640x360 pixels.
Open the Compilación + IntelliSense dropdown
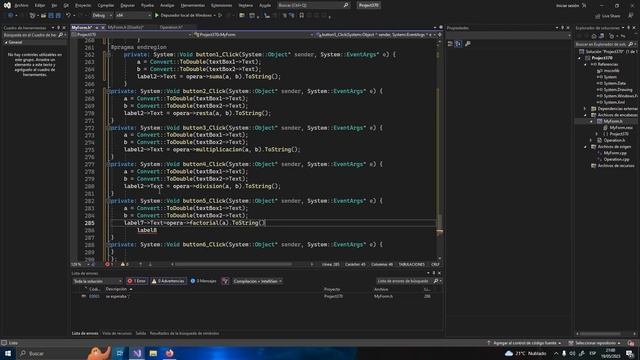258,281
